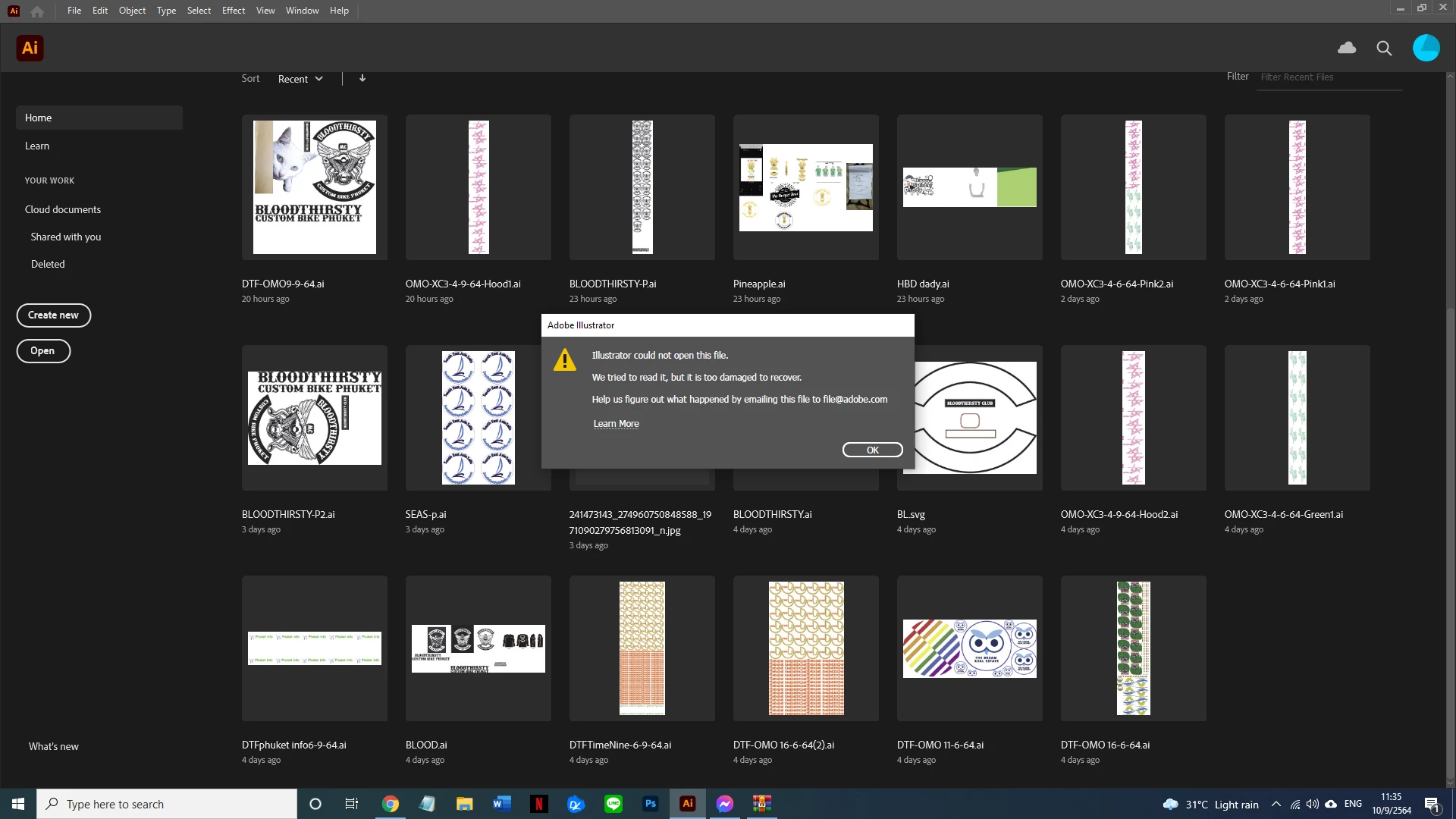Viewport: 1456px width, 819px height.
Task: Open the user profile avatar
Action: coord(1426,48)
